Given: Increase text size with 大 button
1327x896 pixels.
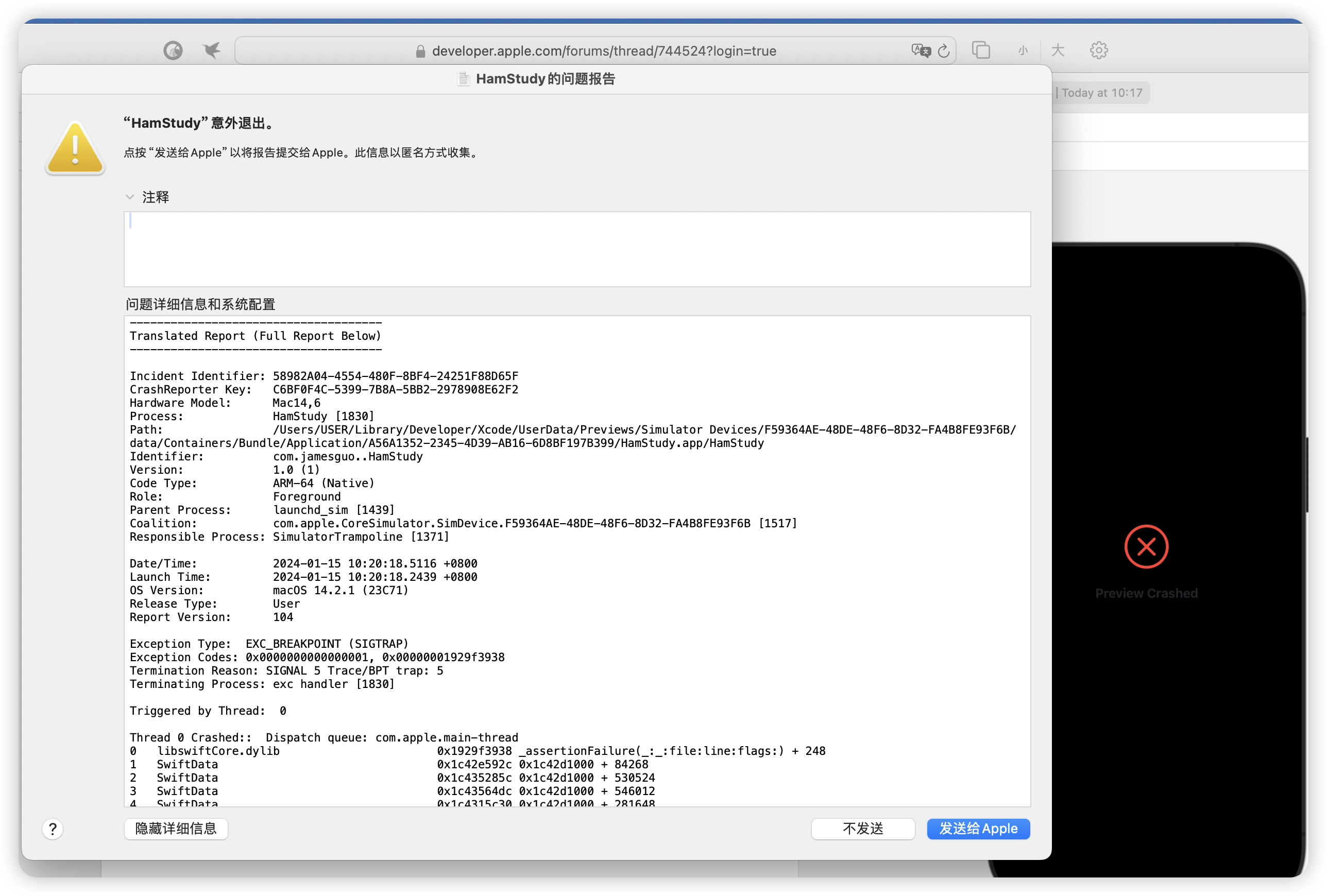Looking at the screenshot, I should (1058, 50).
